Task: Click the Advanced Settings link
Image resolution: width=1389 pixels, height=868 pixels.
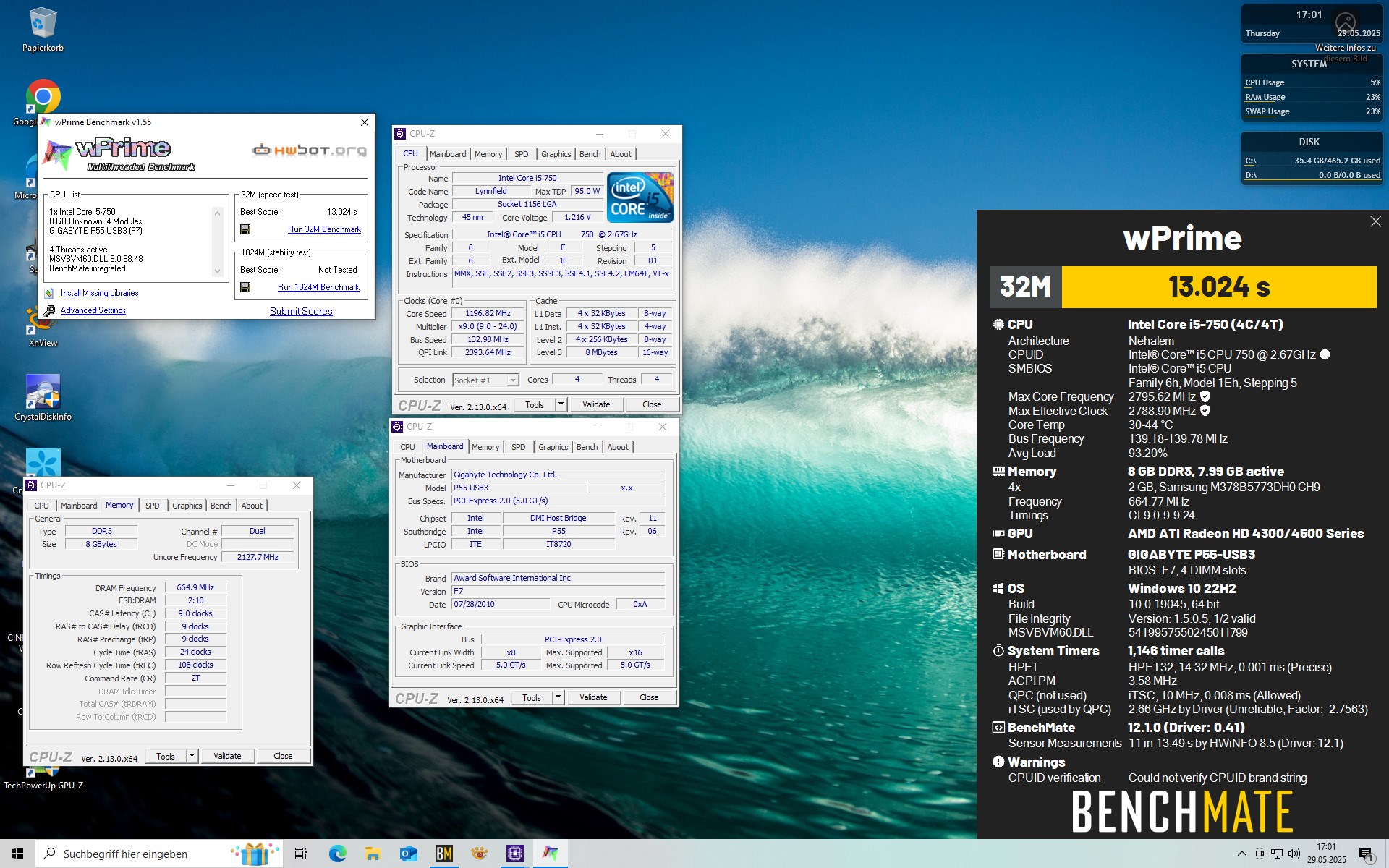Action: [x=93, y=310]
